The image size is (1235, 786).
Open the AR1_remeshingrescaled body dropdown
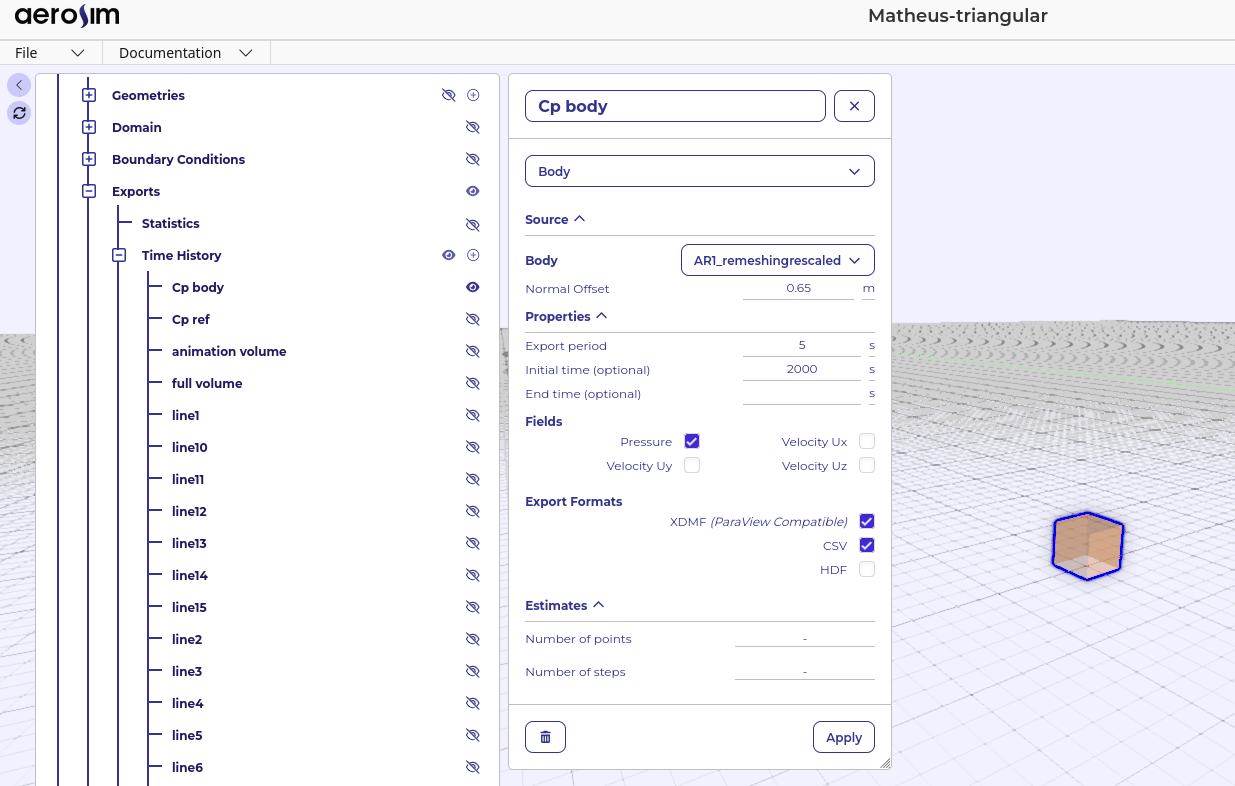(x=777, y=260)
